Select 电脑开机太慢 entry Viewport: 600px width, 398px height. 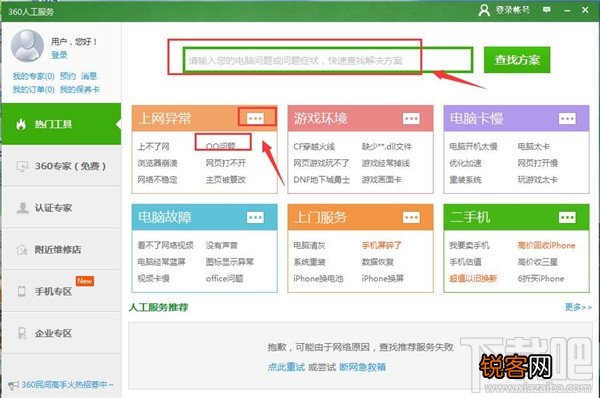tap(474, 147)
